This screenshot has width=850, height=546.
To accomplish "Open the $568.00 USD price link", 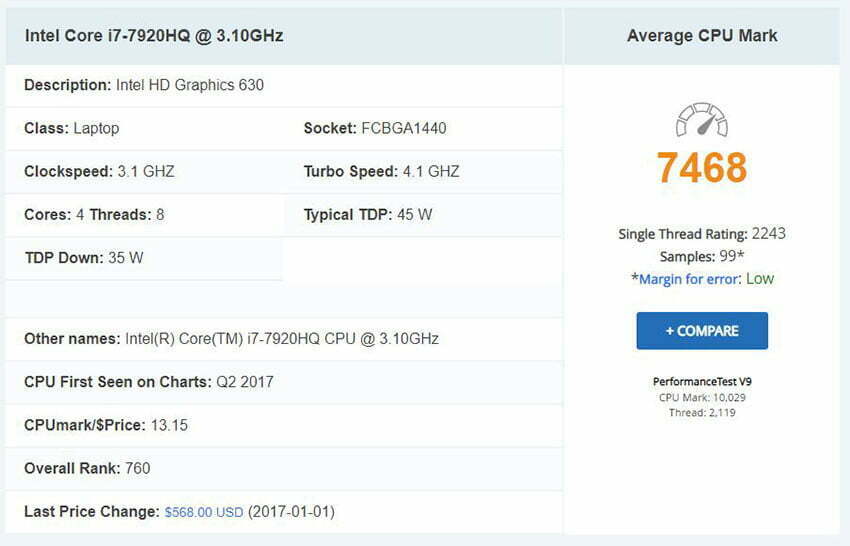I will [204, 512].
